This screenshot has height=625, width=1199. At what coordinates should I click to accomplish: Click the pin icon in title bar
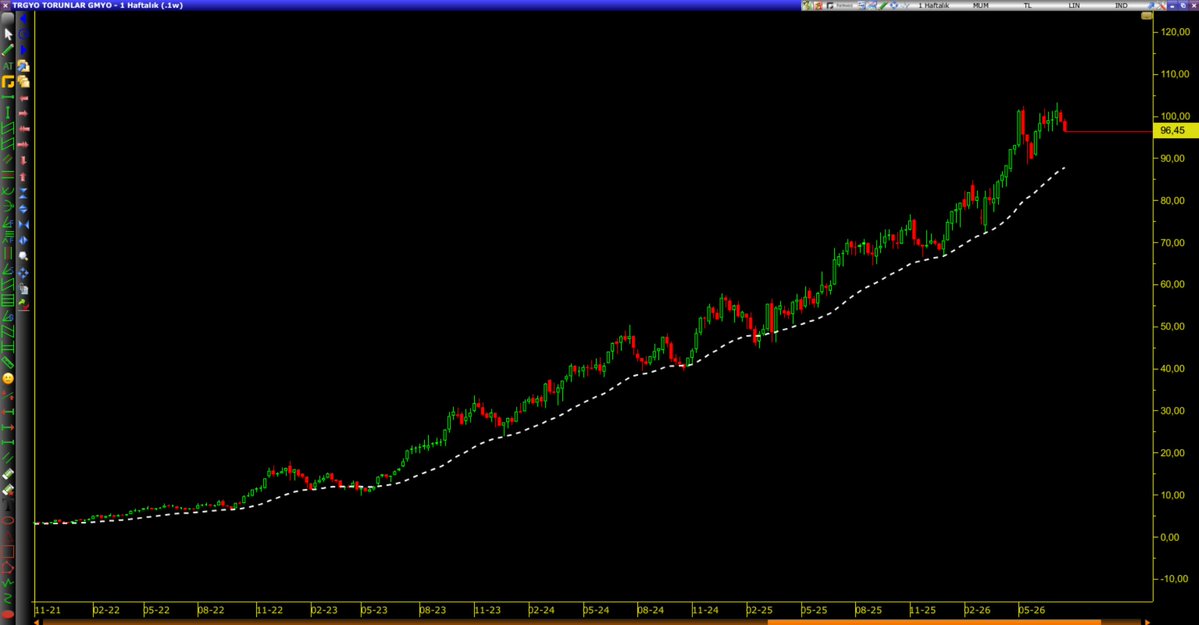1152,5
